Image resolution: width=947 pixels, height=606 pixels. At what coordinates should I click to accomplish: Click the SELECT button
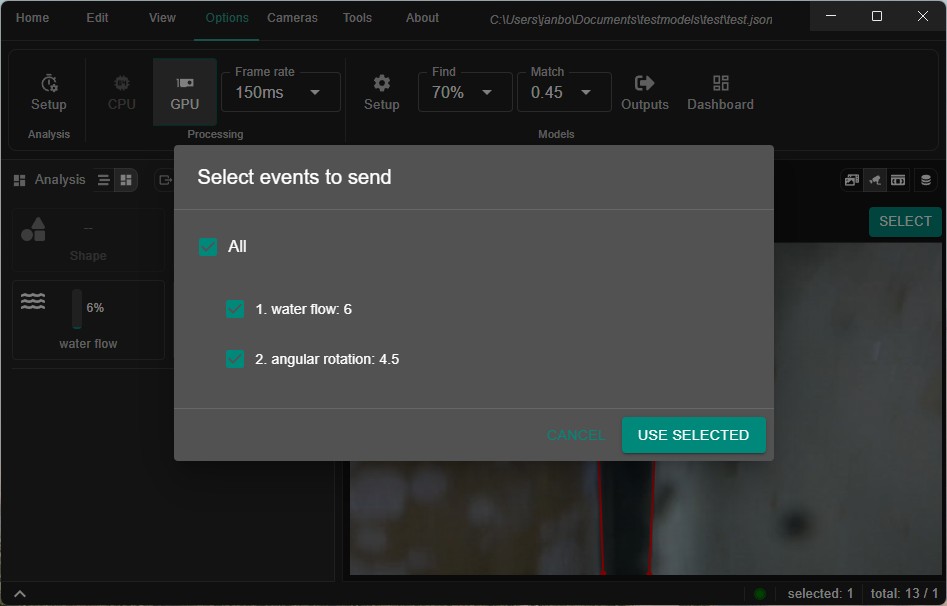[x=905, y=222]
